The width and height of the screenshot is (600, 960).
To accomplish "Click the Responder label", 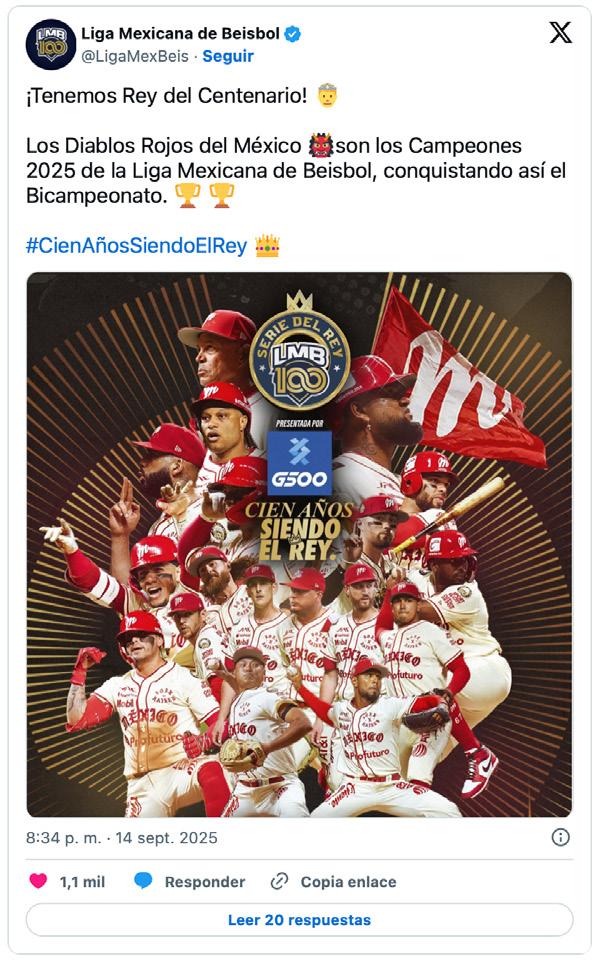I will 204,882.
